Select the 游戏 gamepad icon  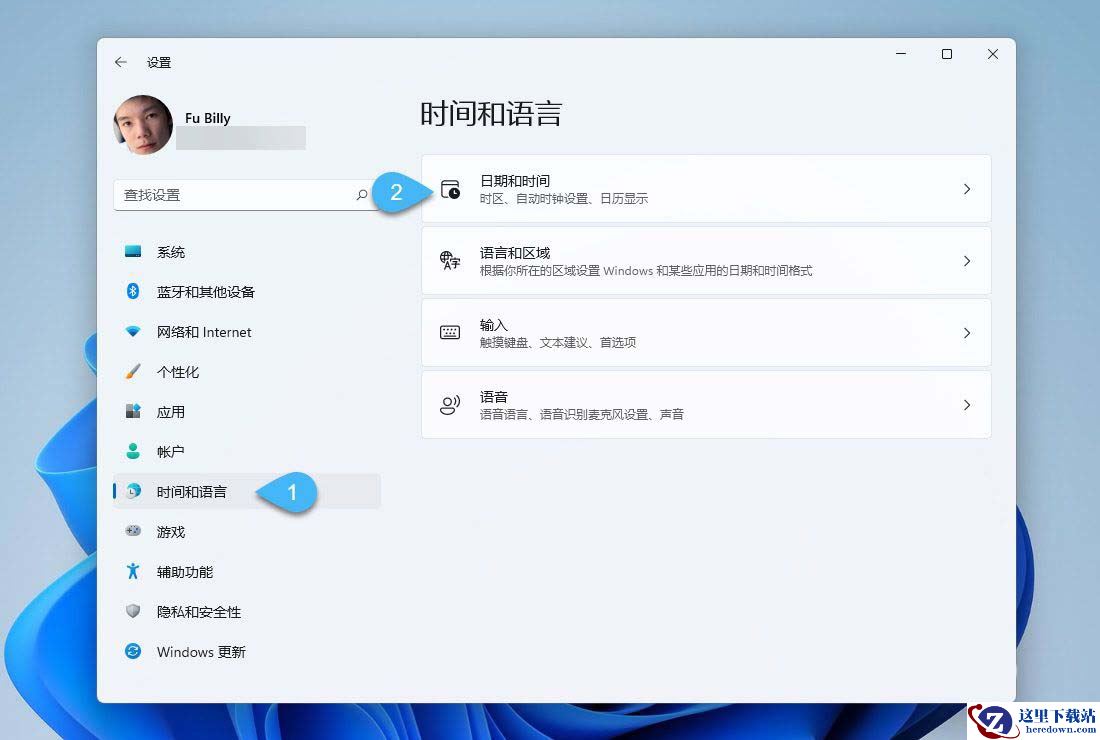tap(133, 531)
